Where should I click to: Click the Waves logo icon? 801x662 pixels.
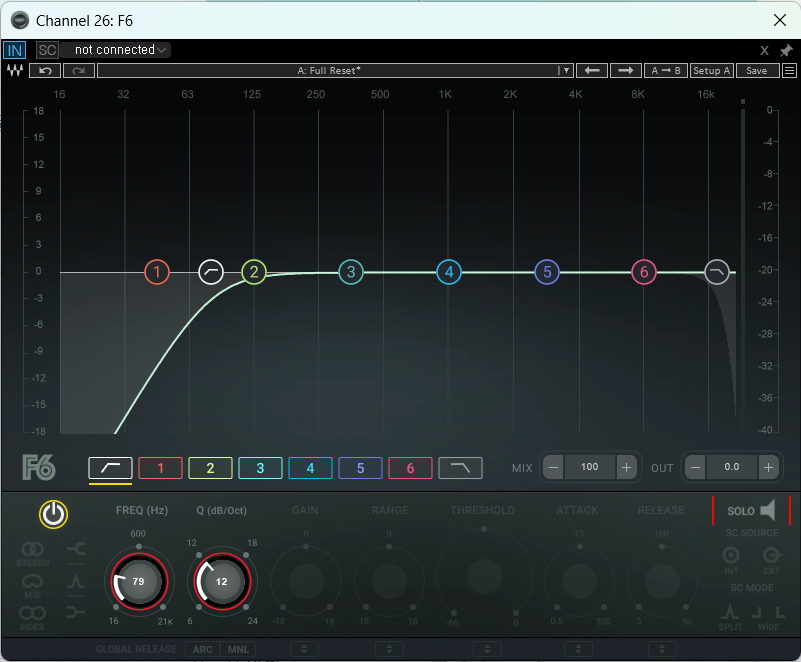[15, 71]
